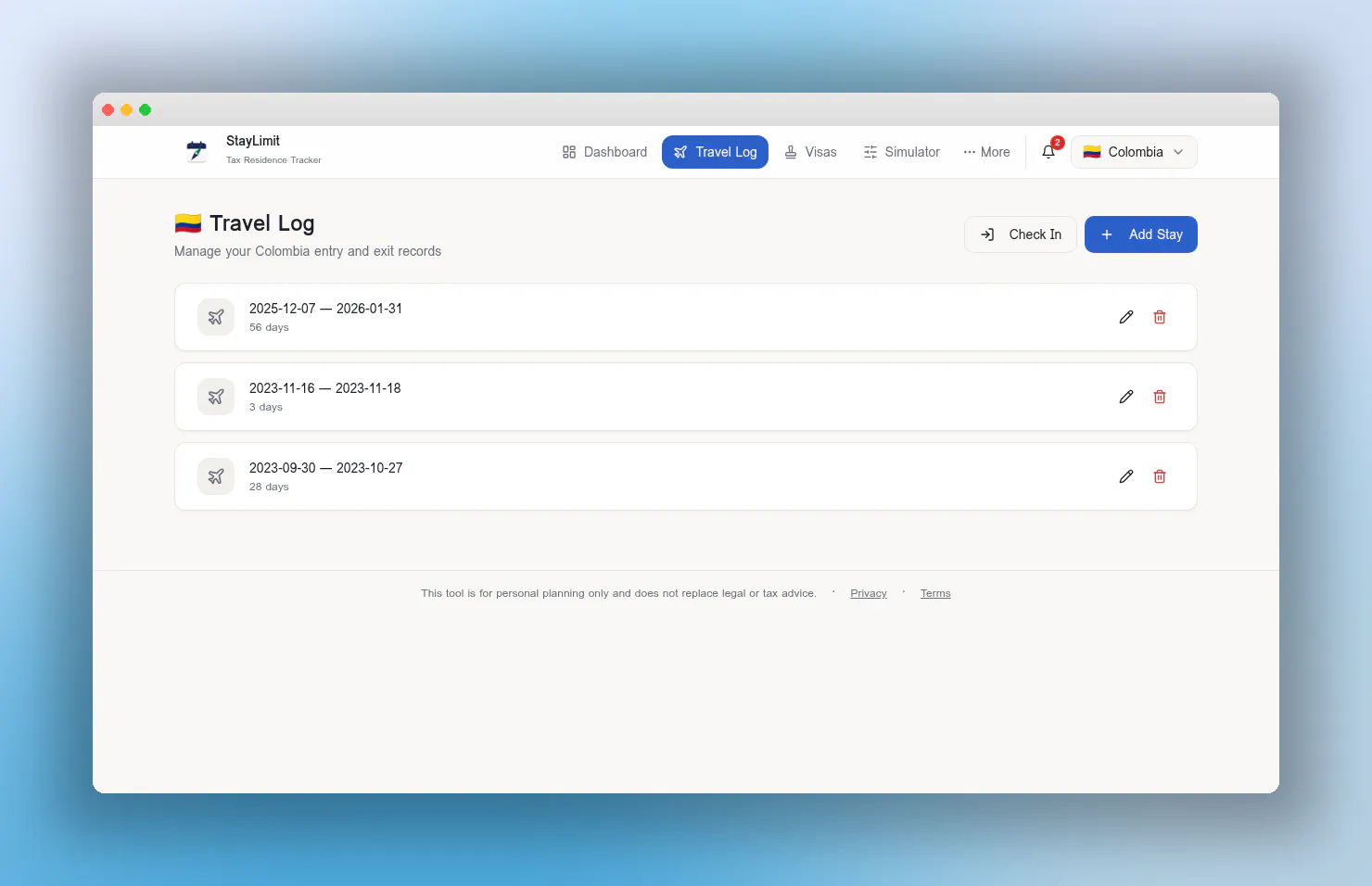Image resolution: width=1372 pixels, height=886 pixels.
Task: Select the date text 2025-12-07 — 2026-01-31
Action: [325, 309]
